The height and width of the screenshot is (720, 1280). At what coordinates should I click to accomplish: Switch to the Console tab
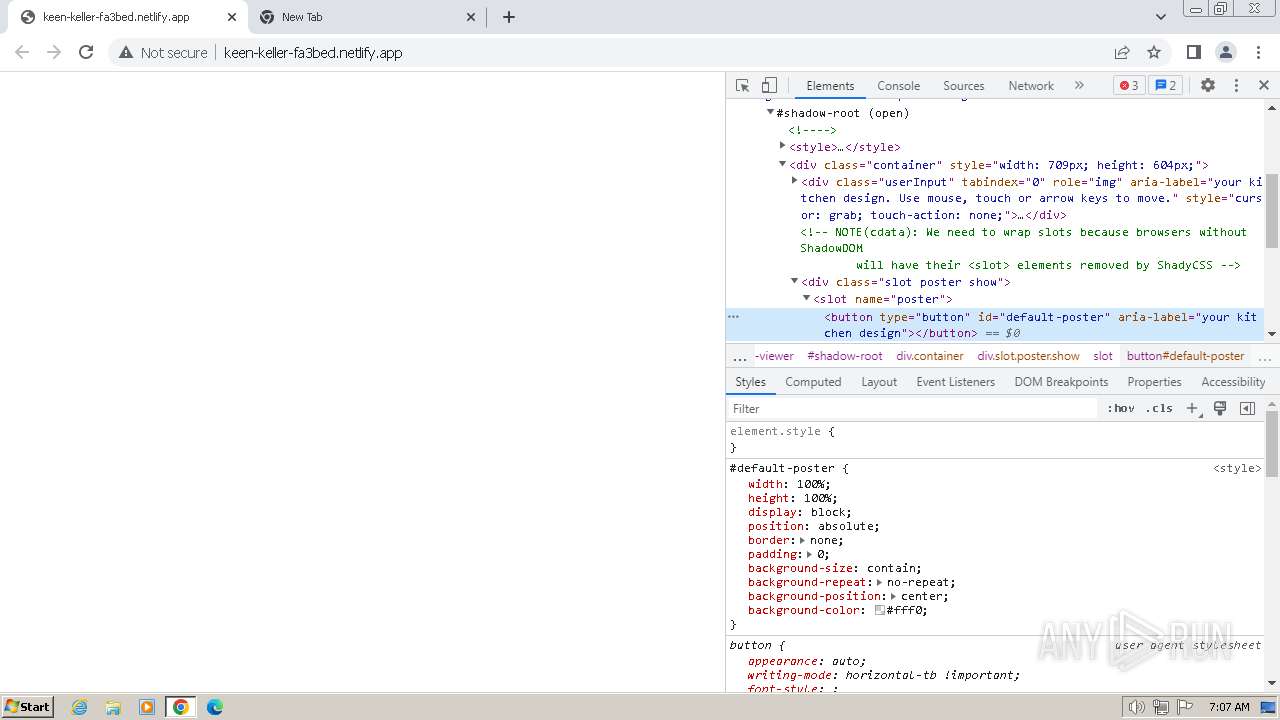(x=898, y=86)
